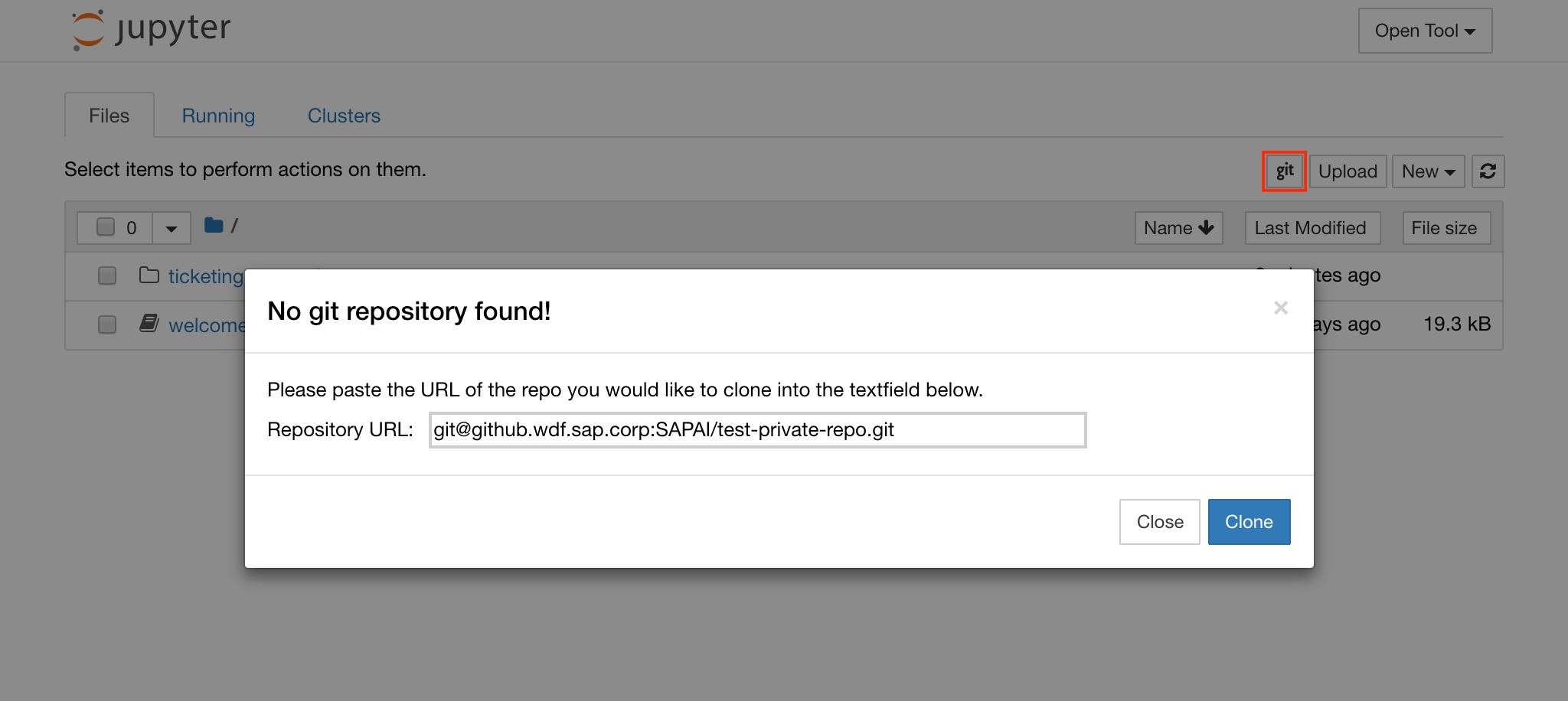
Task: Check the welcome notebook checkbox
Action: pos(107,324)
